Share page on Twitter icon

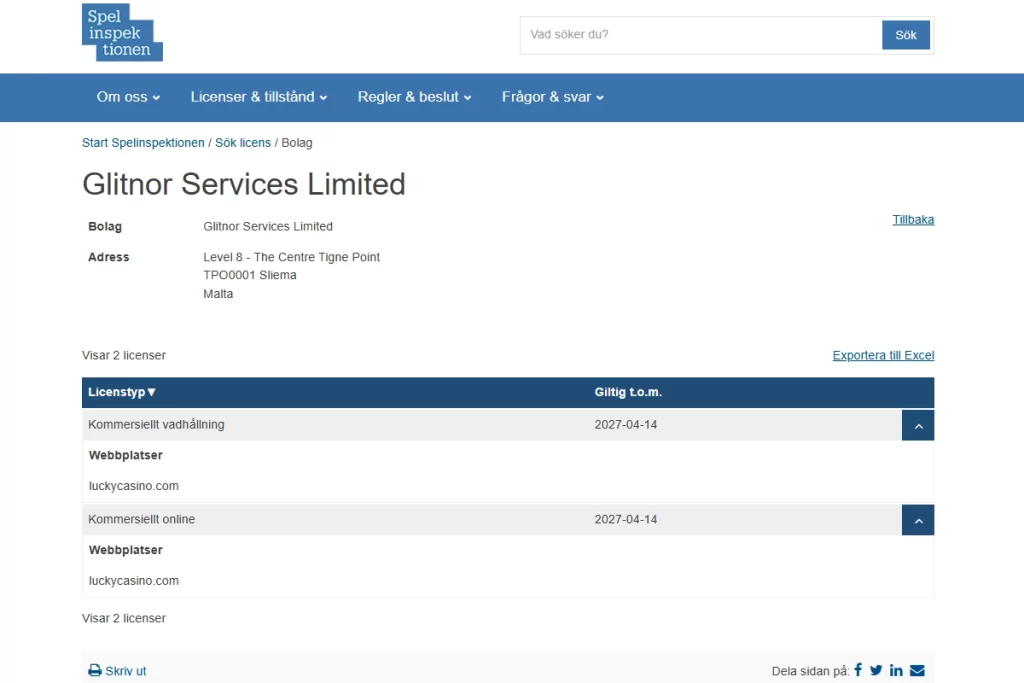point(876,670)
